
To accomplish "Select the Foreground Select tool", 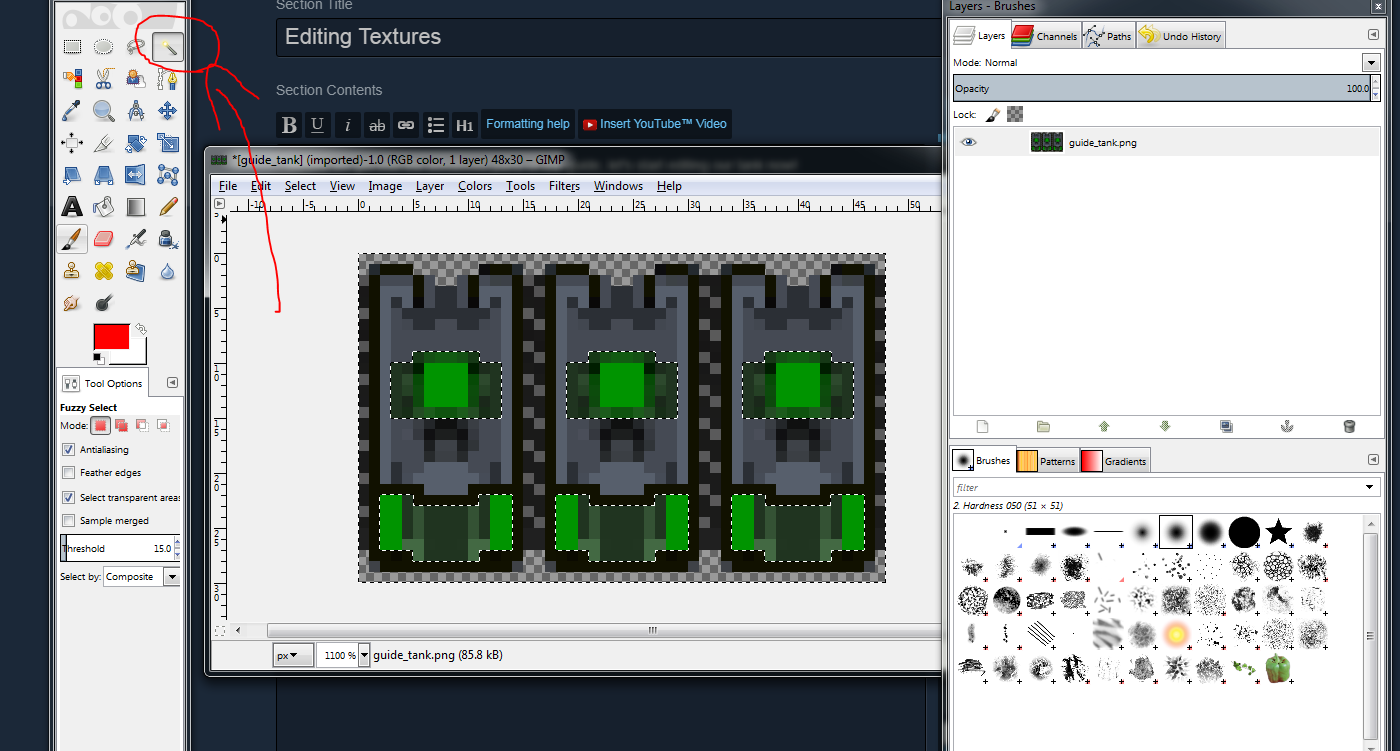I will pyautogui.click(x=136, y=78).
